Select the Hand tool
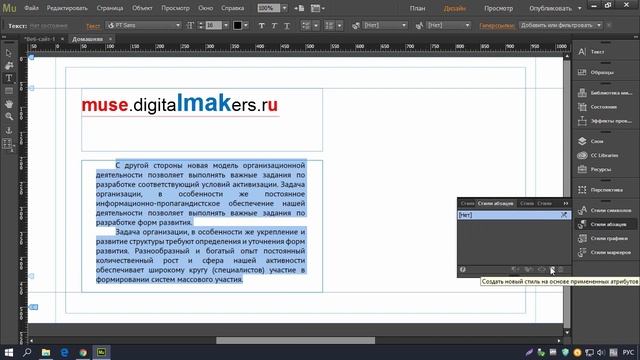 (9, 104)
